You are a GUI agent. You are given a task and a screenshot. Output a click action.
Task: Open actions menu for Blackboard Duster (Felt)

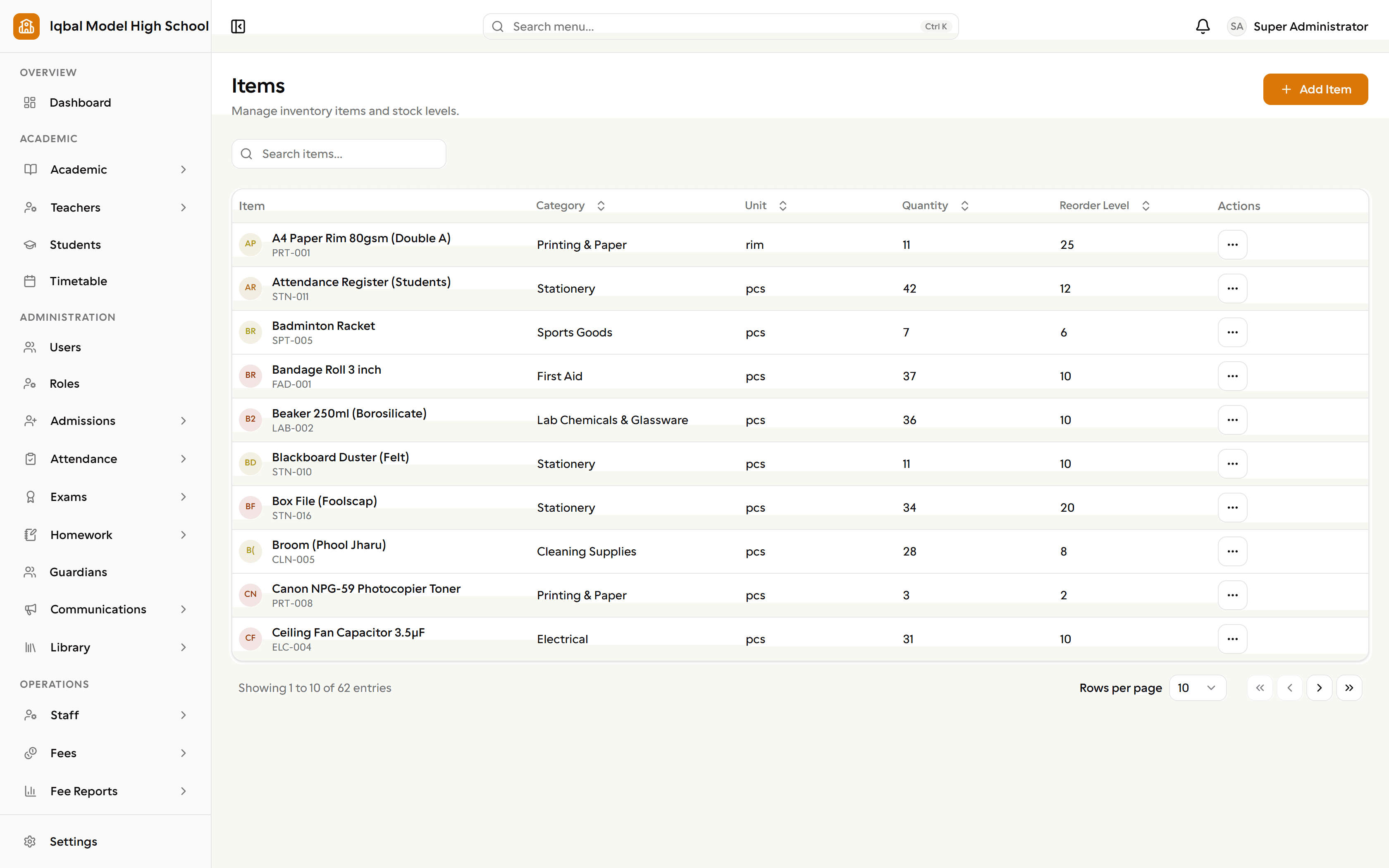tap(1232, 464)
